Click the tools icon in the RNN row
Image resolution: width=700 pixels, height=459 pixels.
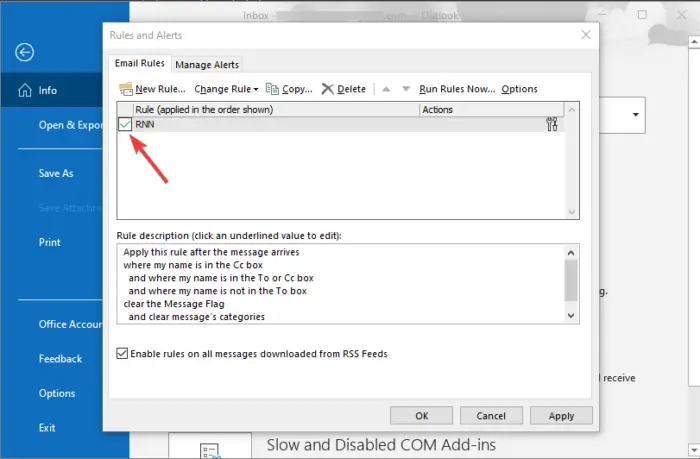pos(552,124)
